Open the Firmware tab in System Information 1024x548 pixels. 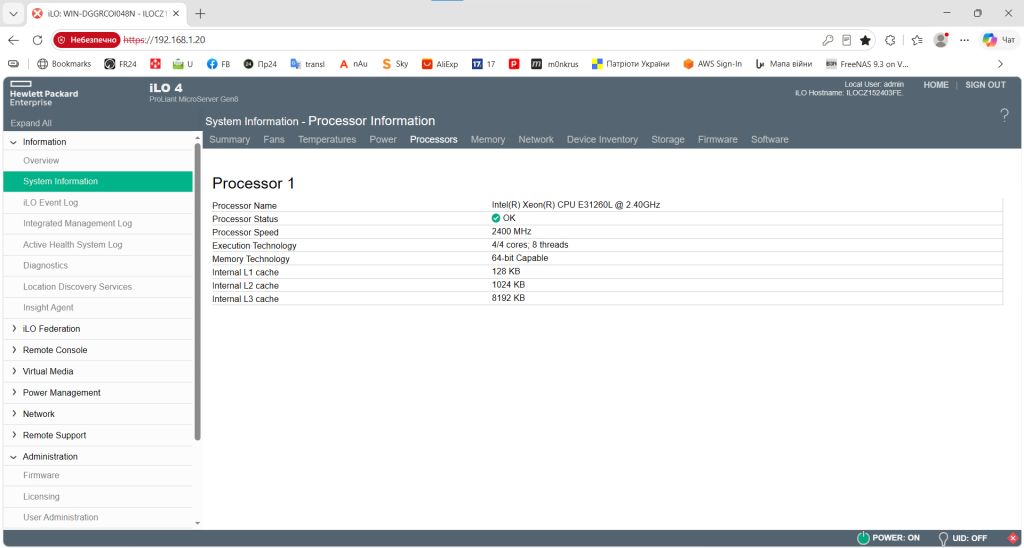[x=717, y=139]
